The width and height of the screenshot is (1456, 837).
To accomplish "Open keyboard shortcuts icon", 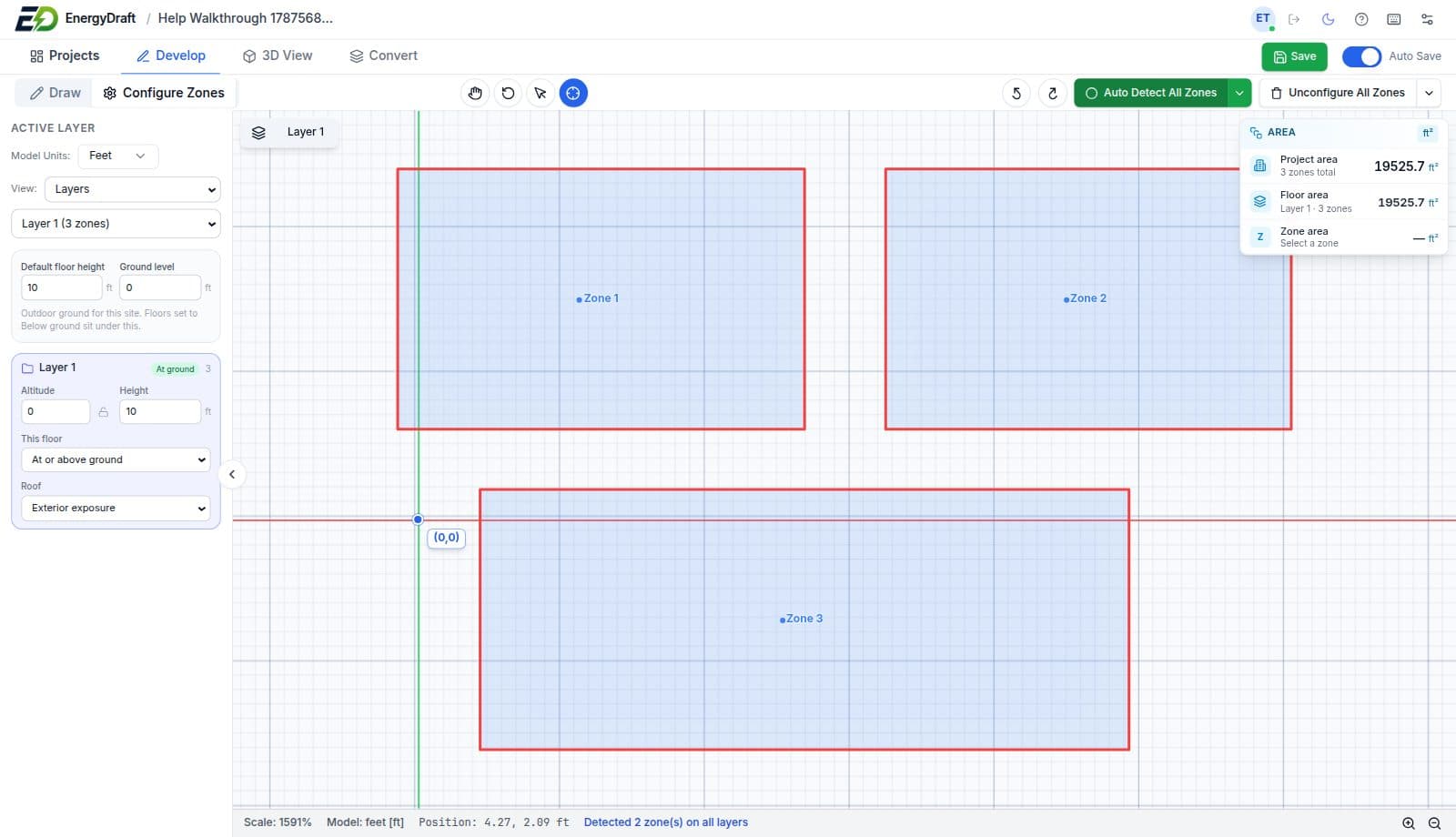I will point(1394,19).
